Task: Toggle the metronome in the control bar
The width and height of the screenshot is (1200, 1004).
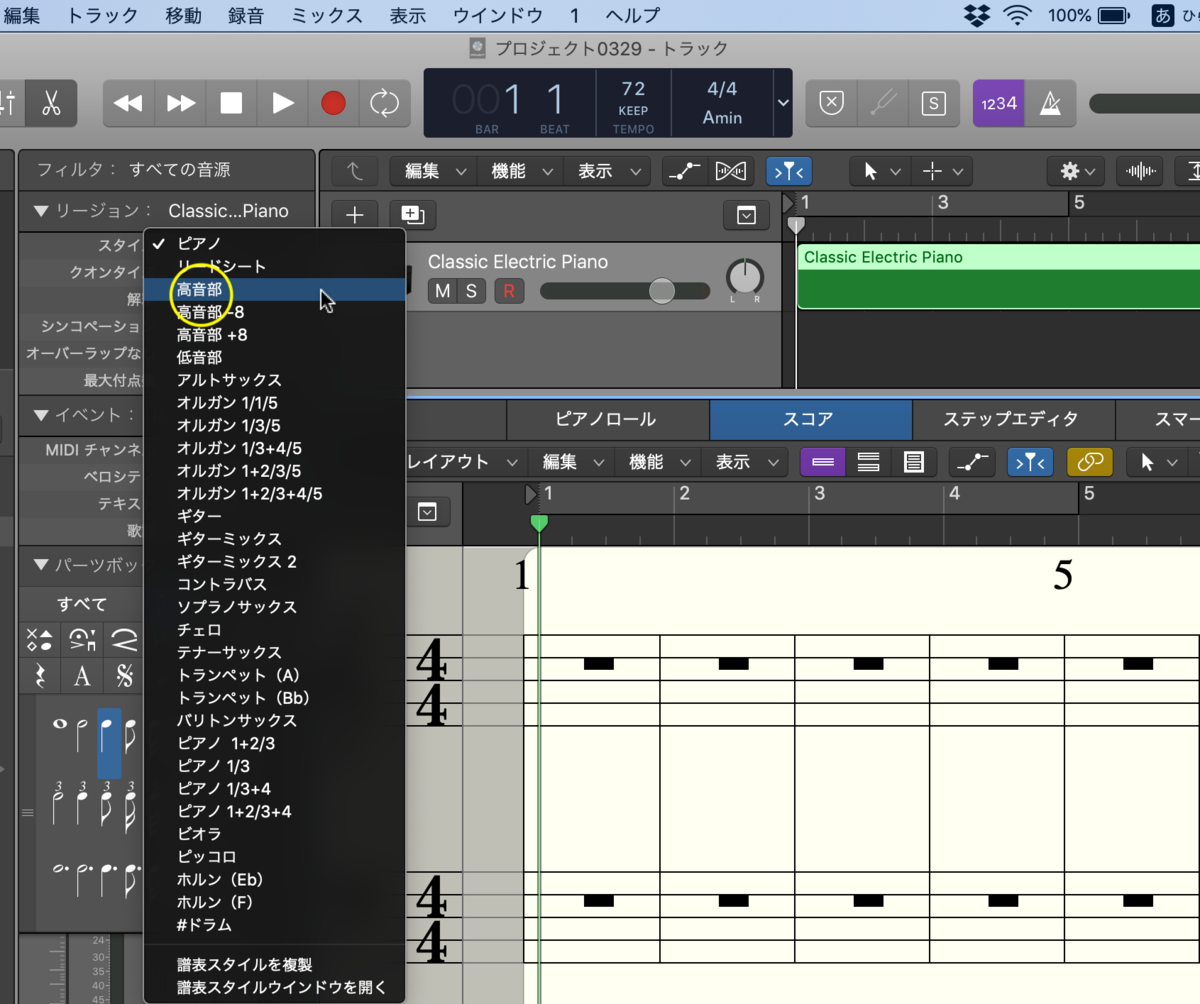Action: click(1052, 103)
